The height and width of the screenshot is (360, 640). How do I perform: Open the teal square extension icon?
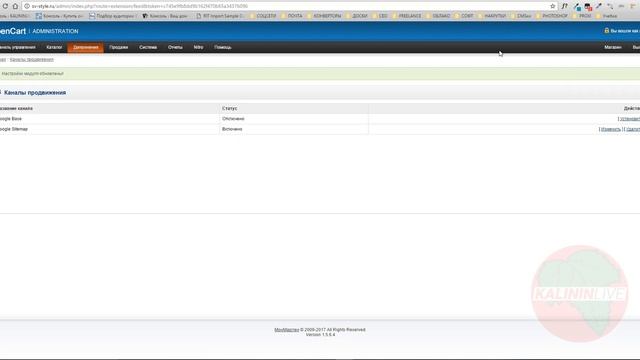point(577,7)
